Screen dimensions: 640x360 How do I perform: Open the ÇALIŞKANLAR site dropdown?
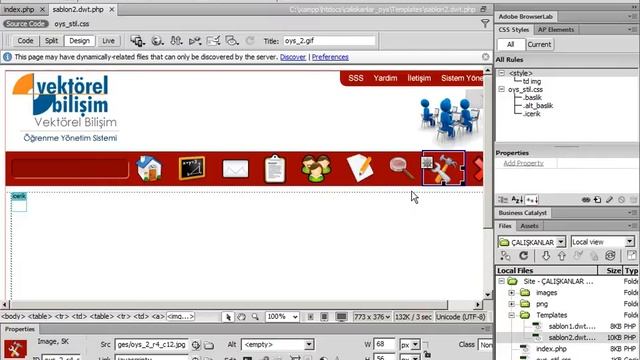pos(561,242)
